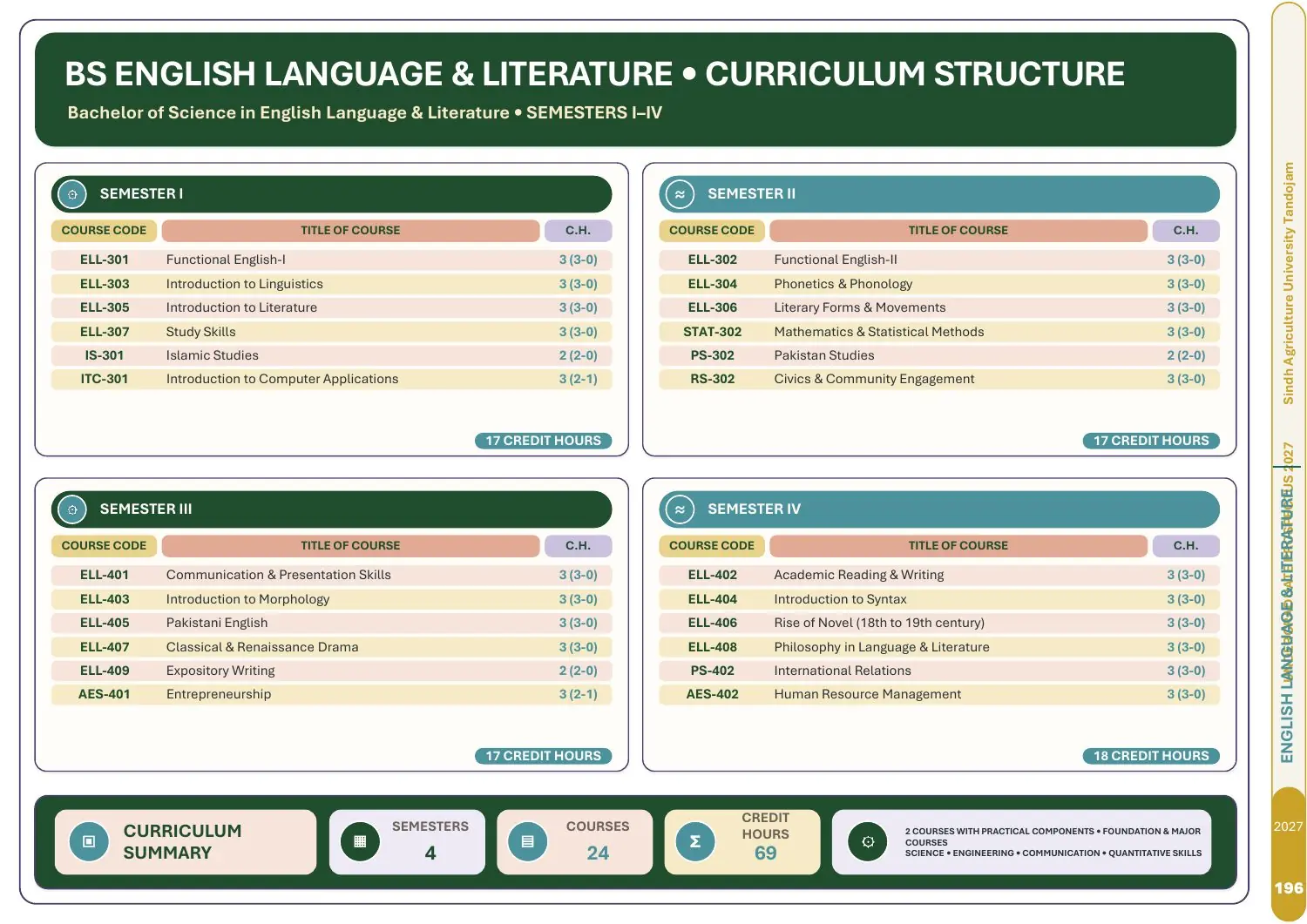Viewport: 1307px width, 924px height.
Task: Click 'Literary Forms & Movements' title
Action: pos(859,307)
